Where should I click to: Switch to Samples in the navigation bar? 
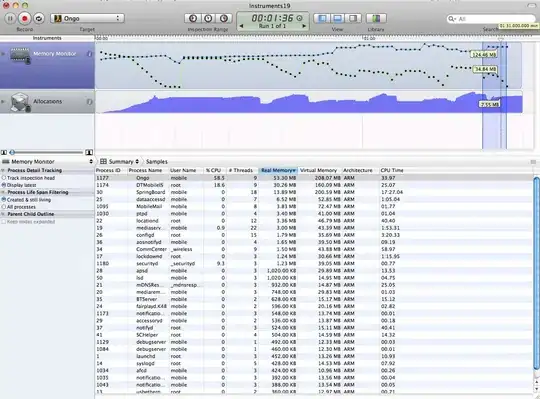click(157, 161)
